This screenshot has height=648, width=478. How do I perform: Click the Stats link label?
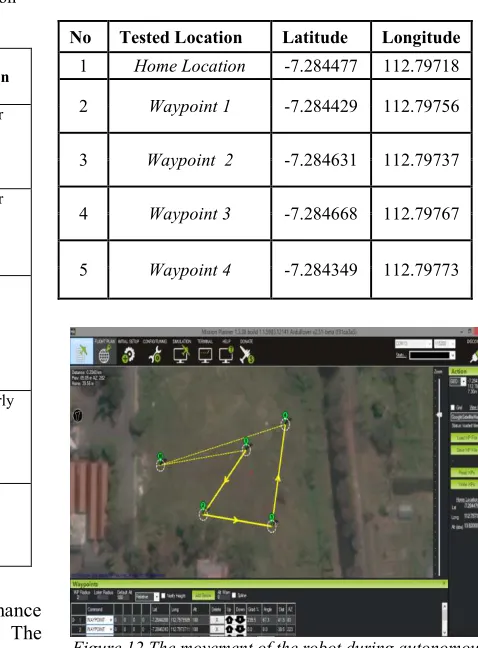pos(401,355)
